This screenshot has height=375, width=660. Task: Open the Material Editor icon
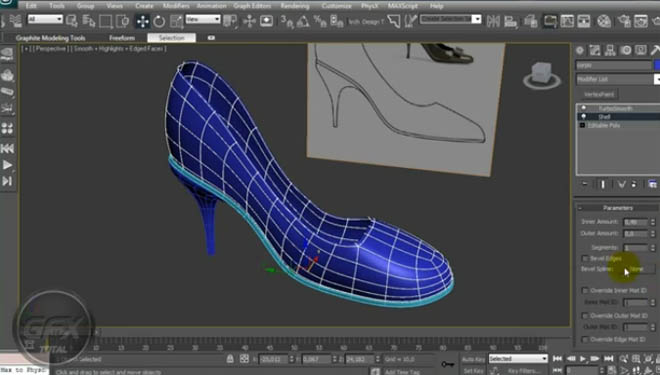point(604,21)
